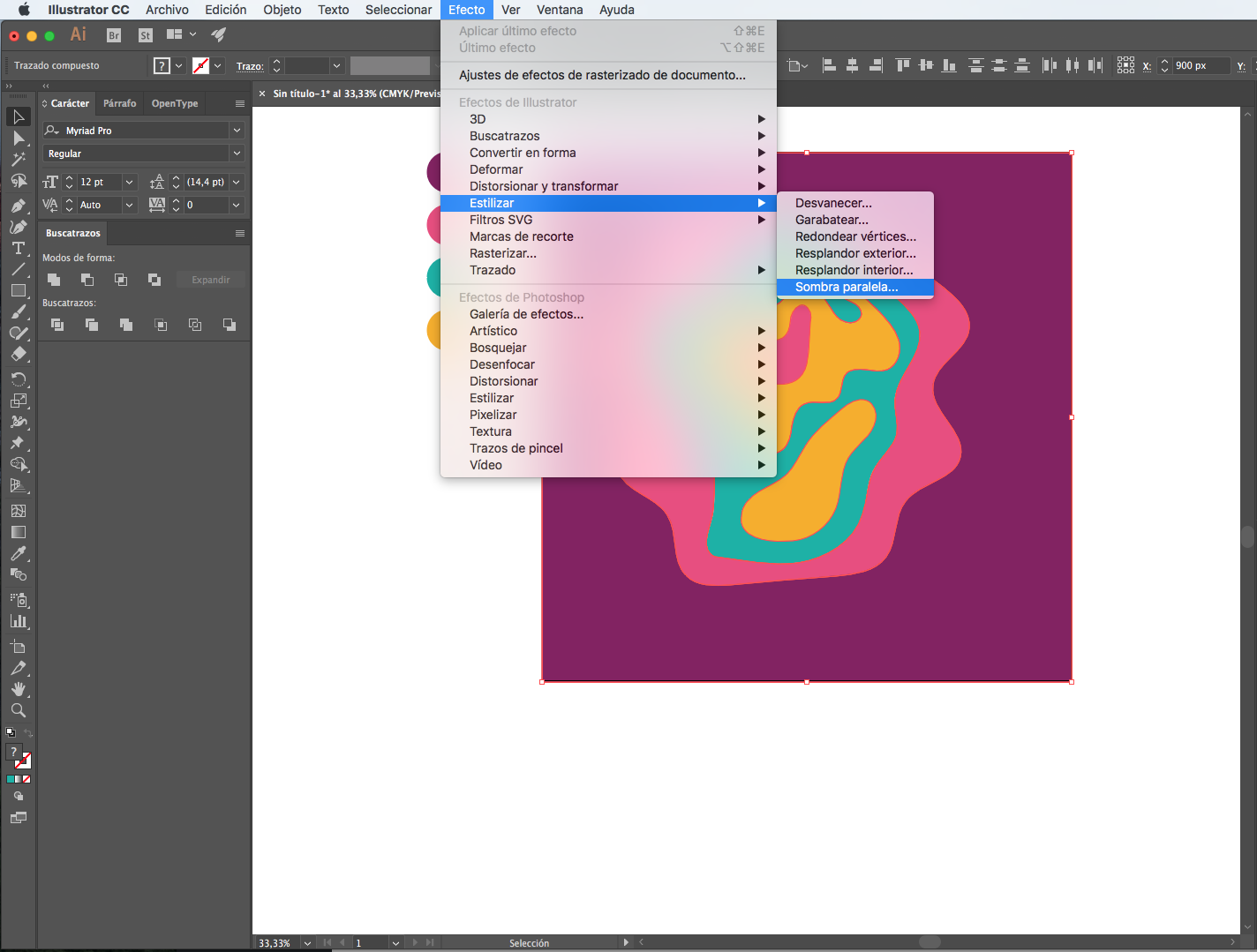Open the Apple menu
The width and height of the screenshot is (1257, 952).
(x=24, y=10)
